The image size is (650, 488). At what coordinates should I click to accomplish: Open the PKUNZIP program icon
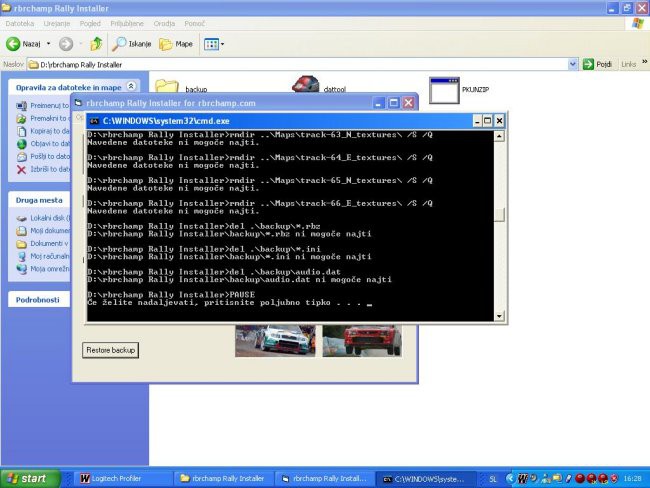[443, 89]
